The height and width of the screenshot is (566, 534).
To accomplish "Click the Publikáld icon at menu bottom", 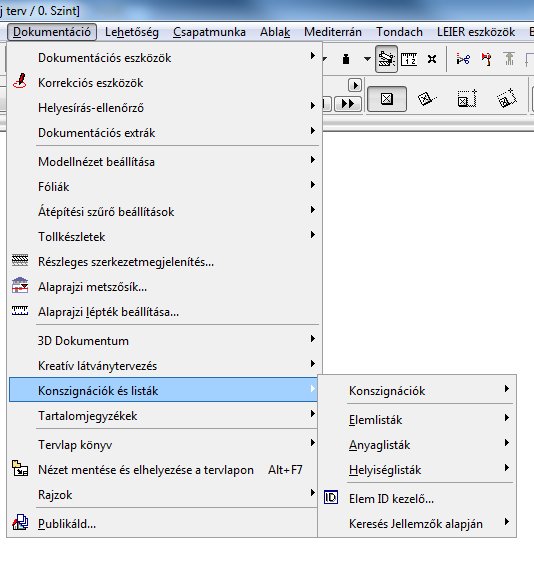I will pos(20,522).
